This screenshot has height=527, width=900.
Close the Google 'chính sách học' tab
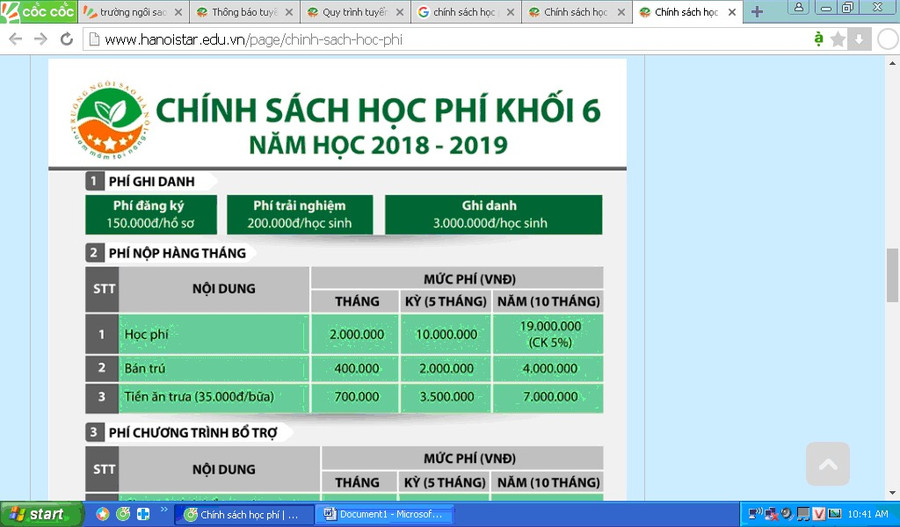pos(510,12)
